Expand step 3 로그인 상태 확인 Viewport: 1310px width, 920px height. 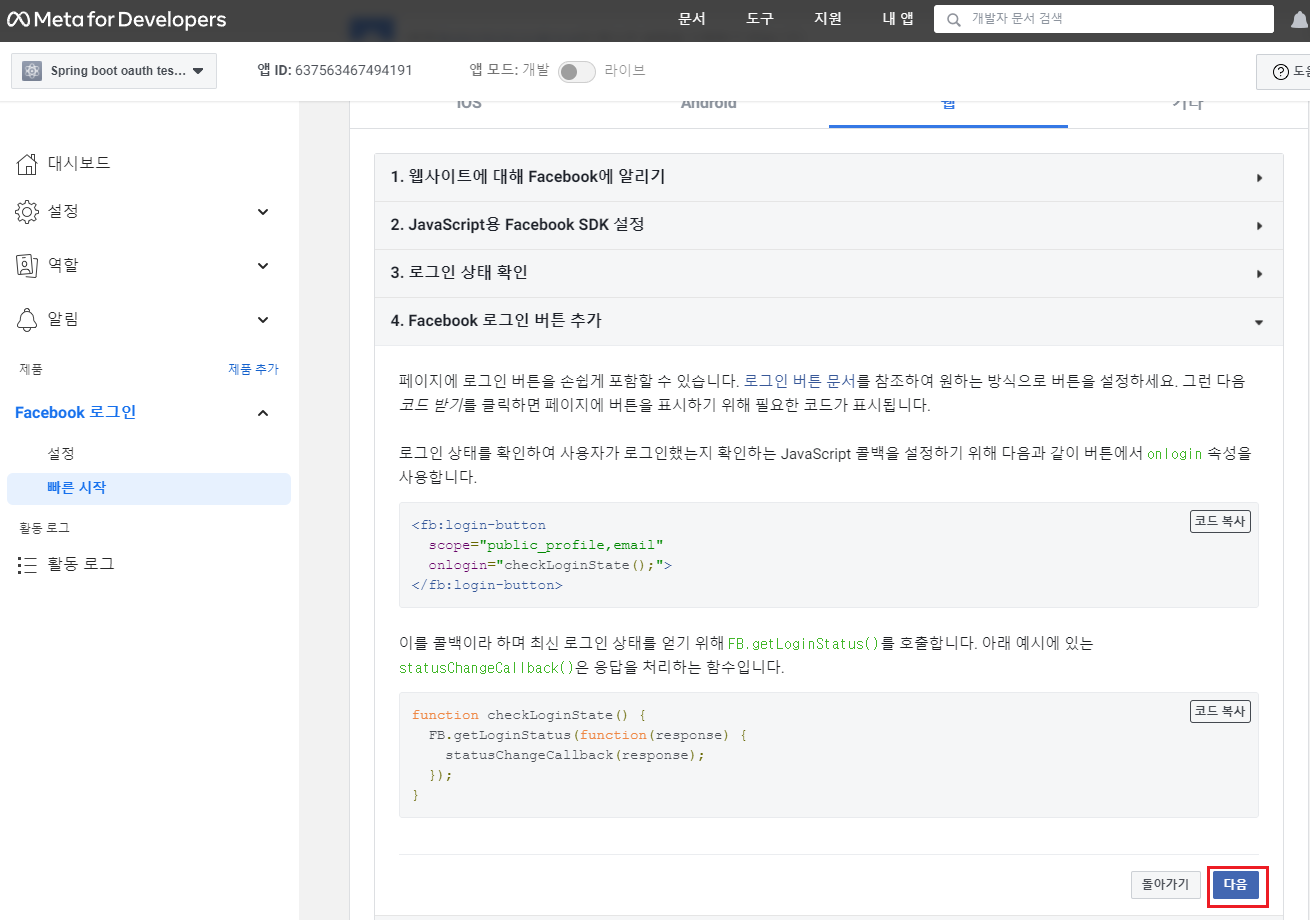tap(828, 273)
